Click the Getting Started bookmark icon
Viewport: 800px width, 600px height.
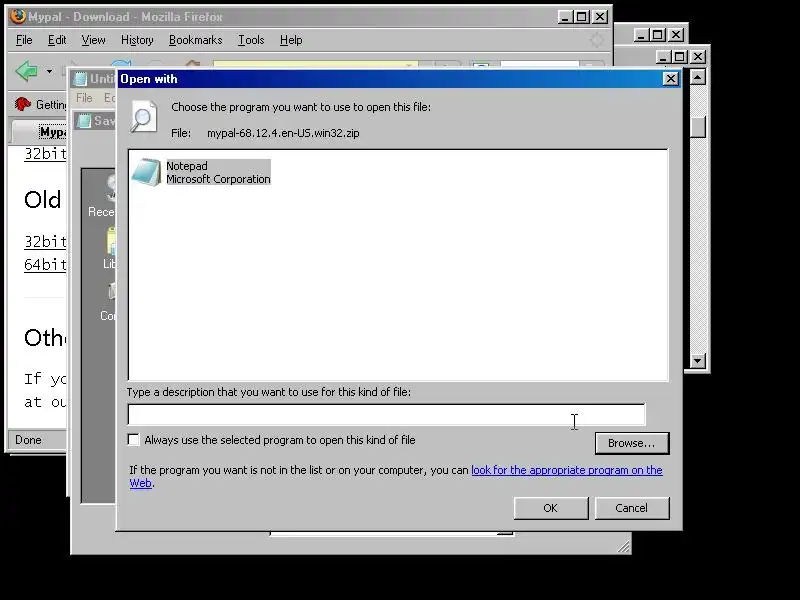click(22, 105)
